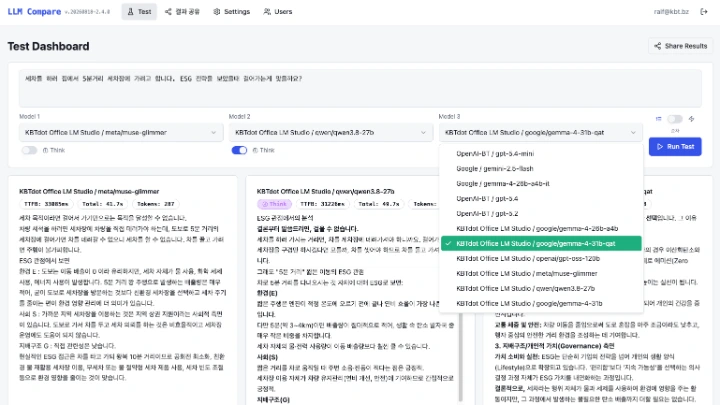Click the logout icon next to the email
Image resolution: width=720 pixels, height=405 pixels.
[x=703, y=11]
